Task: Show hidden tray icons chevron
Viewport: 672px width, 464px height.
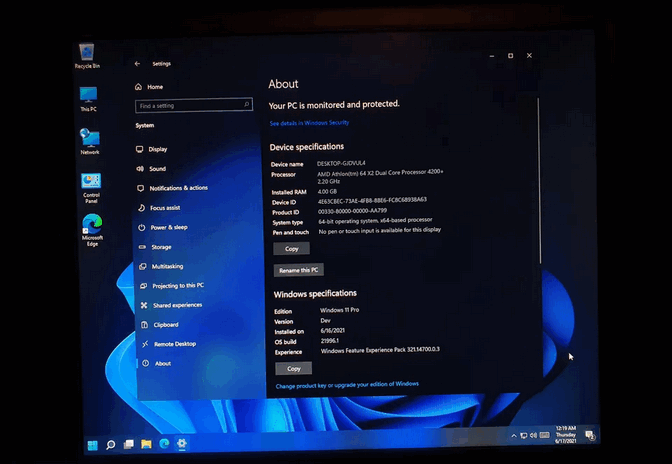Action: (x=513, y=436)
